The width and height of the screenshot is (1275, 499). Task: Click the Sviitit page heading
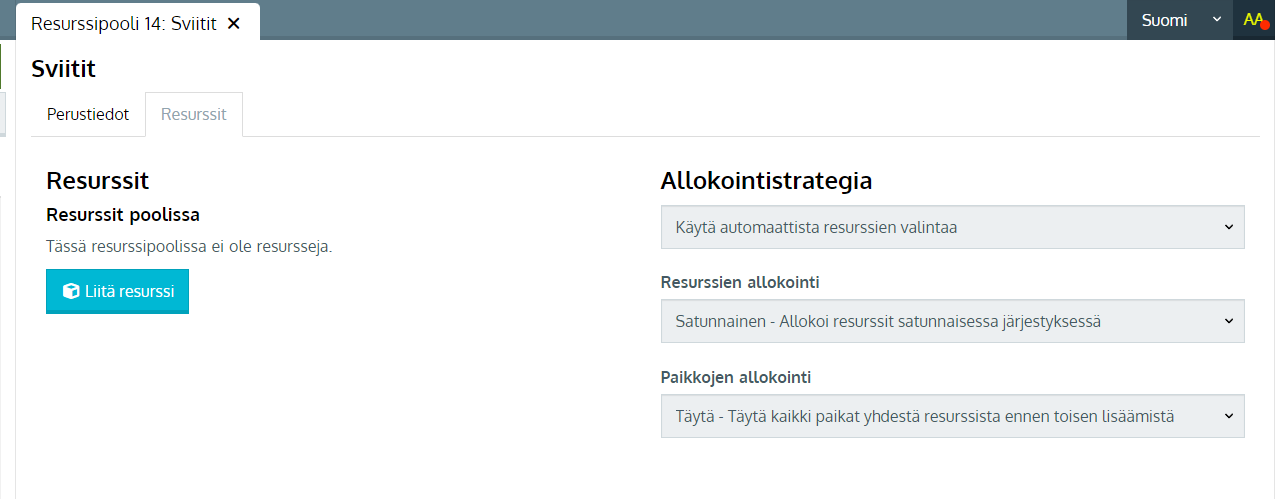tap(64, 69)
